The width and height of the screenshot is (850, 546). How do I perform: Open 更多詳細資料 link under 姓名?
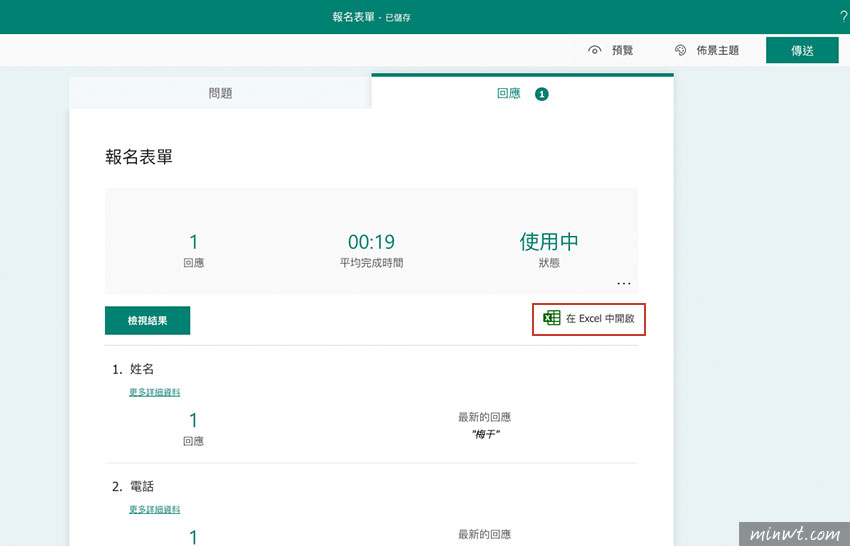[154, 392]
